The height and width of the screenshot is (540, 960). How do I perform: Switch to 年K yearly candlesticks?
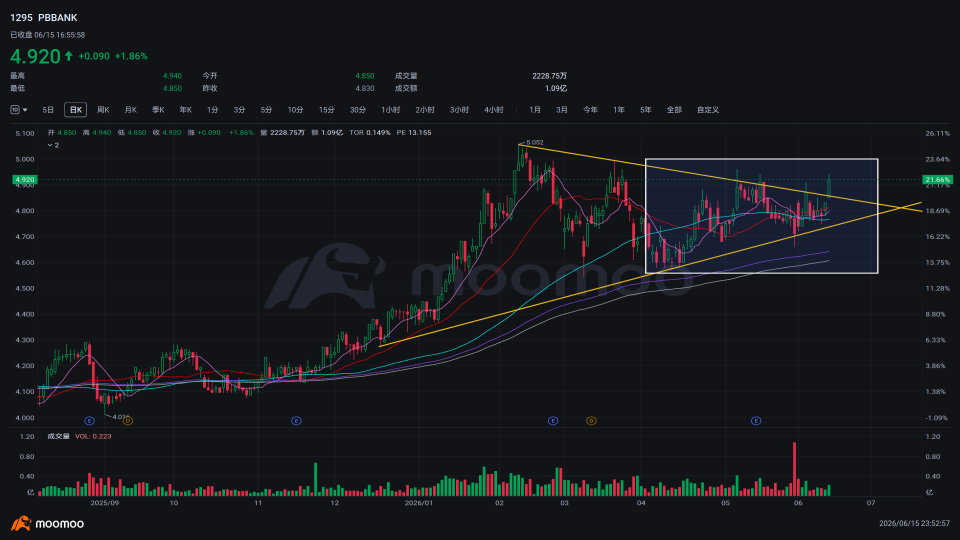coord(186,110)
